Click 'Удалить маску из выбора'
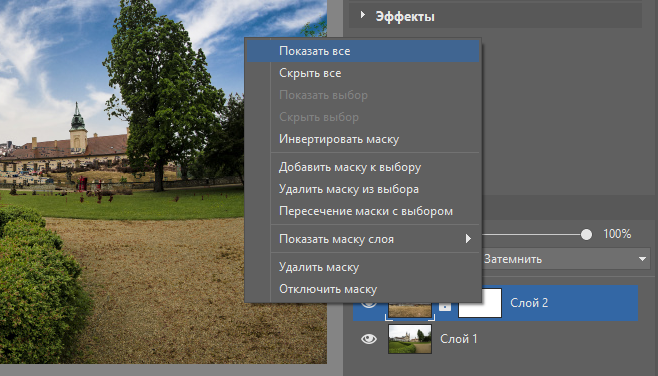The width and height of the screenshot is (658, 376). pyautogui.click(x=363, y=189)
